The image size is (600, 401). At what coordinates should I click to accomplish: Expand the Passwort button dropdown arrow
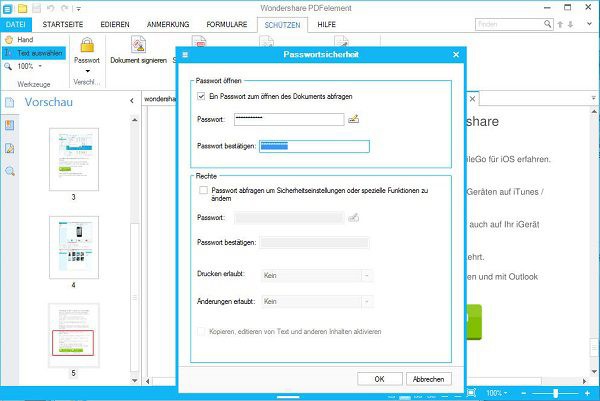87,71
